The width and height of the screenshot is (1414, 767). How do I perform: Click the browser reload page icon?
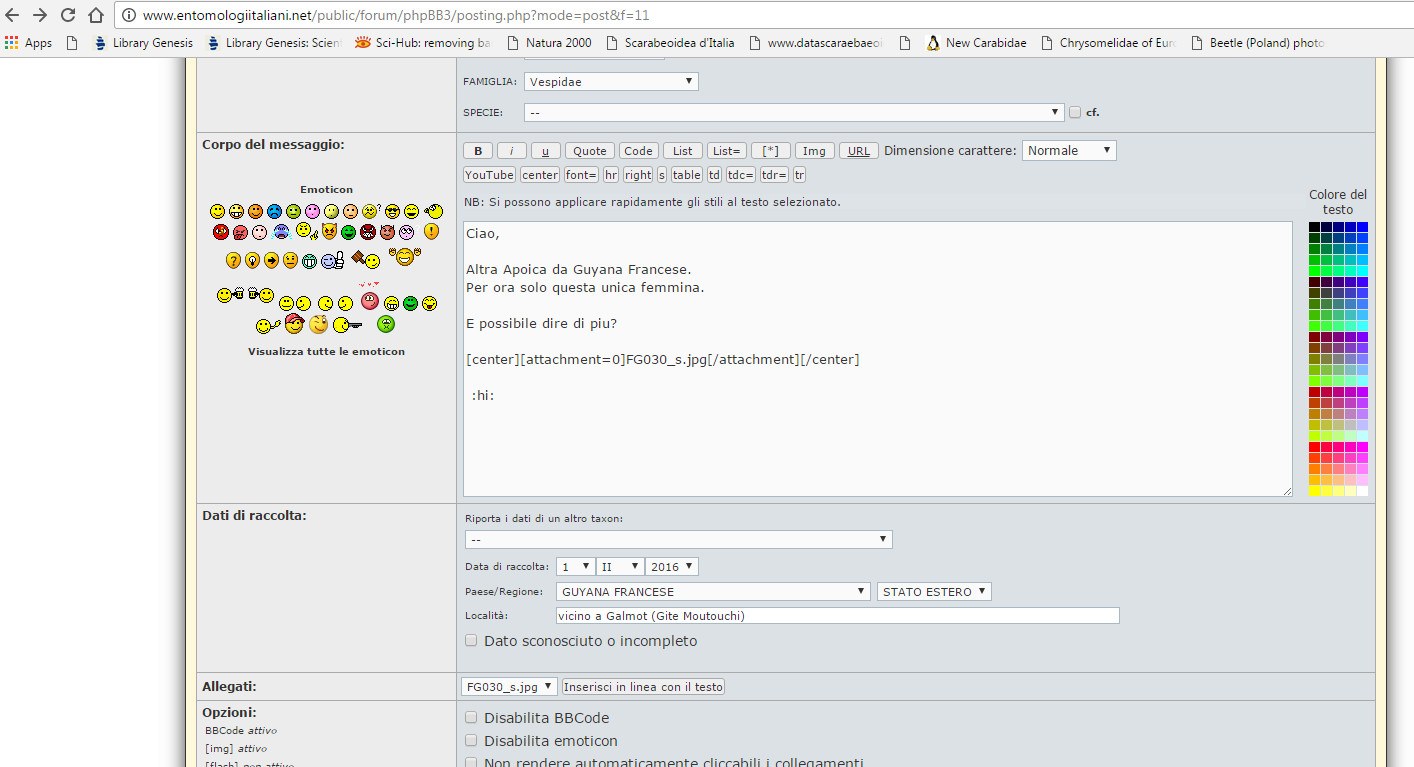(x=68, y=15)
